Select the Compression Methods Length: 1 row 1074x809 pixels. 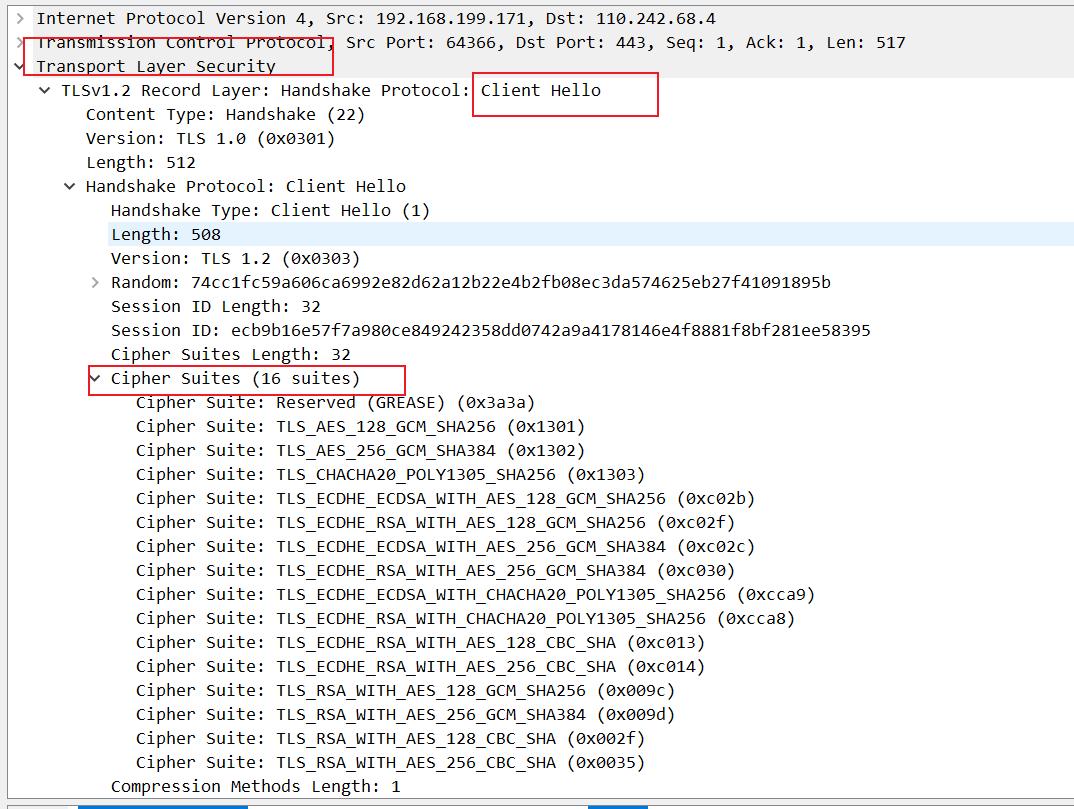pyautogui.click(x=255, y=786)
